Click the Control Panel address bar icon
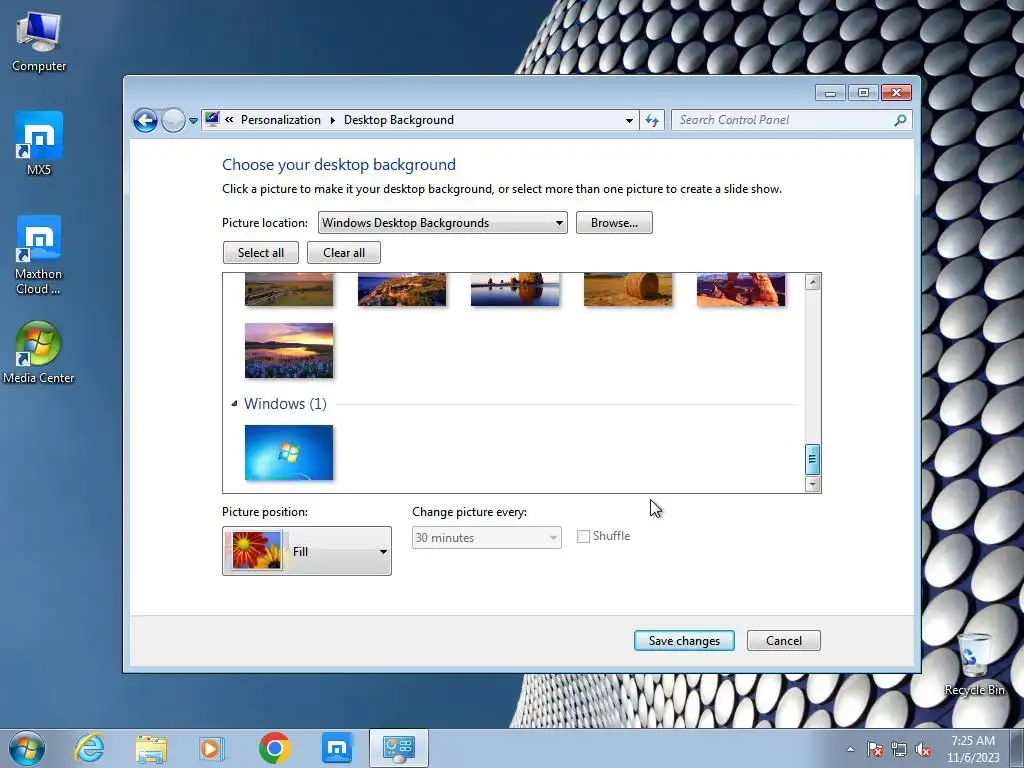Screen dimensions: 1024x768 212,120
